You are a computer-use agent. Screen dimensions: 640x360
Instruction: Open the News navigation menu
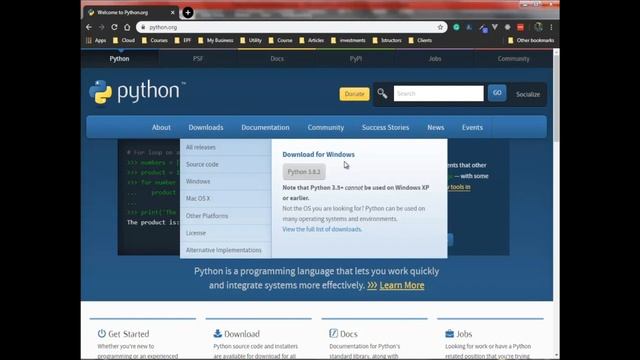point(436,127)
